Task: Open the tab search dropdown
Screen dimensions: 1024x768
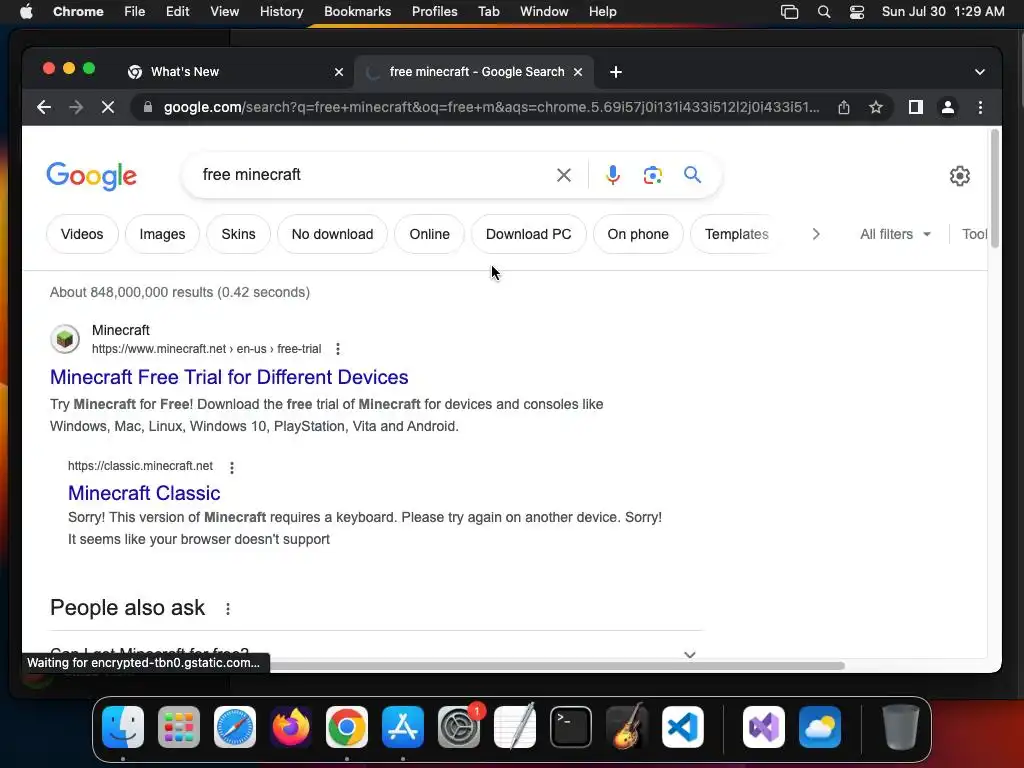Action: (980, 72)
